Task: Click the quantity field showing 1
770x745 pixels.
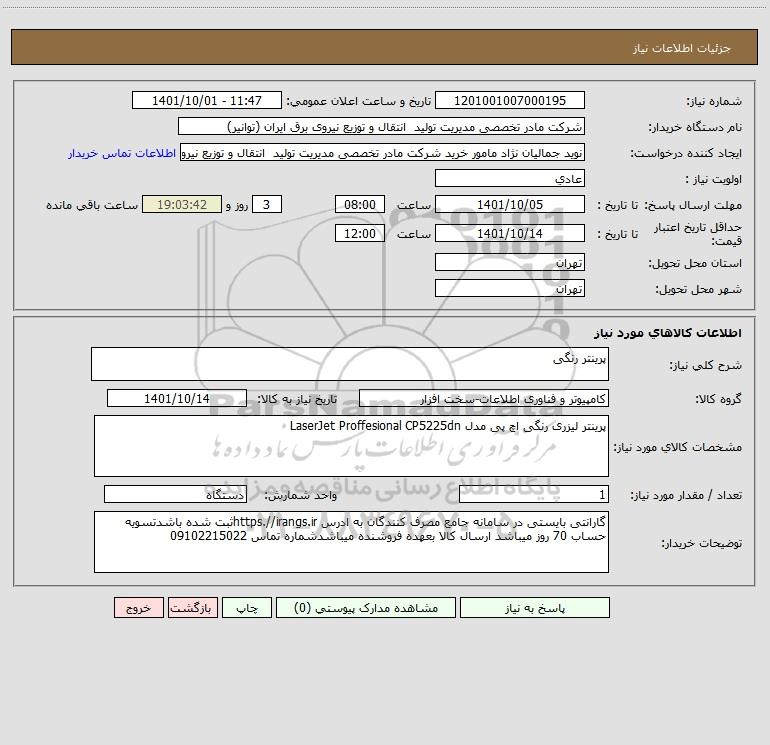Action: point(534,495)
